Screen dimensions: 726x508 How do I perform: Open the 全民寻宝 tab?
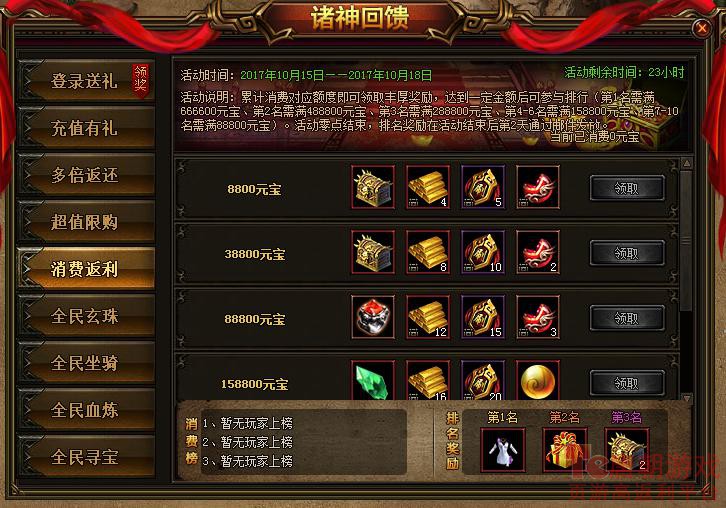tap(86, 457)
